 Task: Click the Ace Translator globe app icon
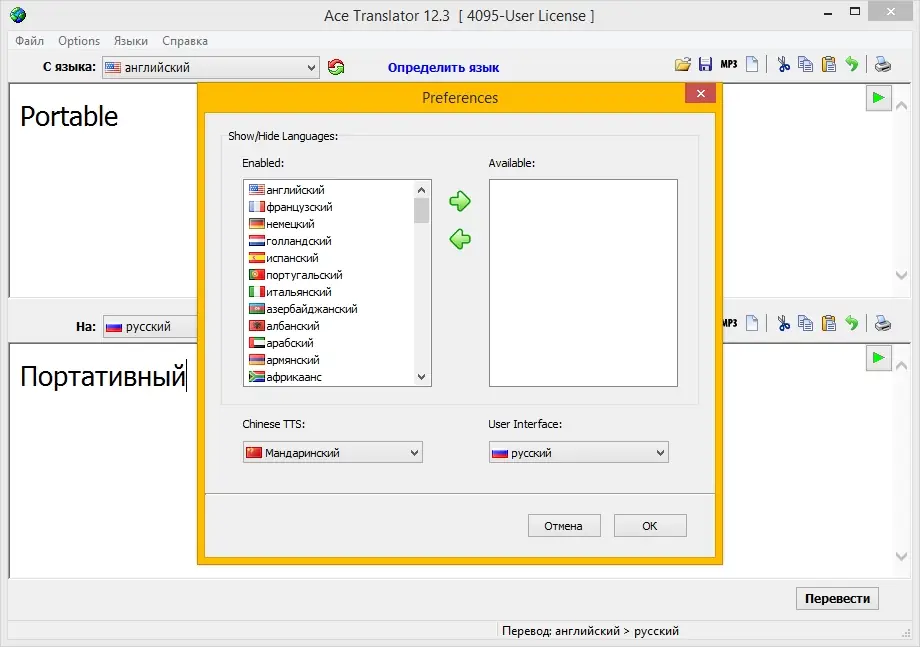18,15
